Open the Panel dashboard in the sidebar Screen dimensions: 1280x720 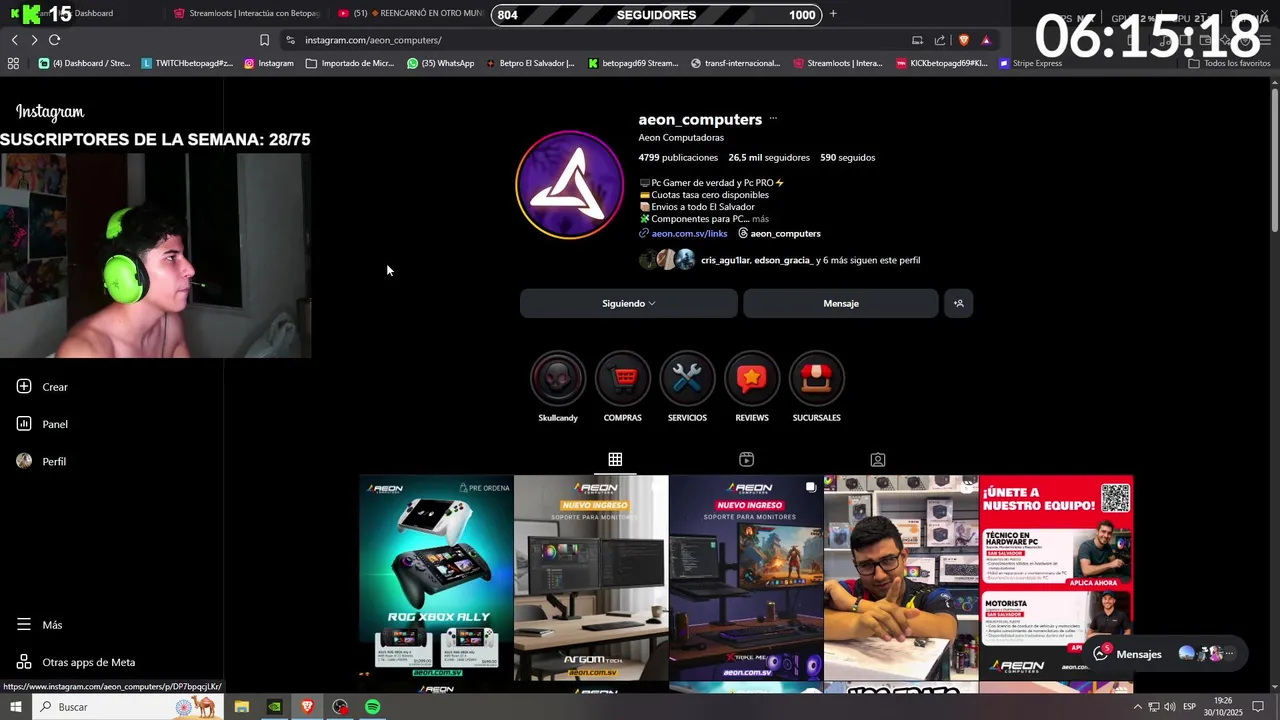42,424
